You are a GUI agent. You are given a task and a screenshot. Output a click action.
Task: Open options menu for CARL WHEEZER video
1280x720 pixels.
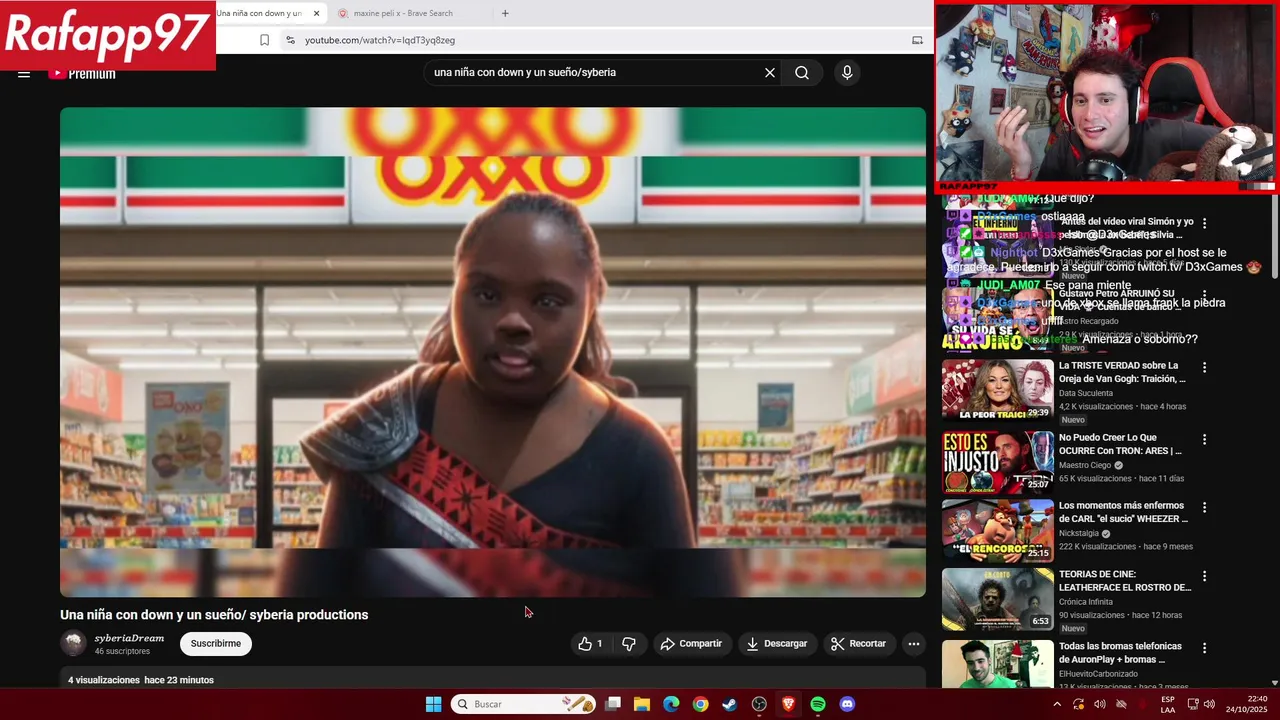click(x=1204, y=507)
